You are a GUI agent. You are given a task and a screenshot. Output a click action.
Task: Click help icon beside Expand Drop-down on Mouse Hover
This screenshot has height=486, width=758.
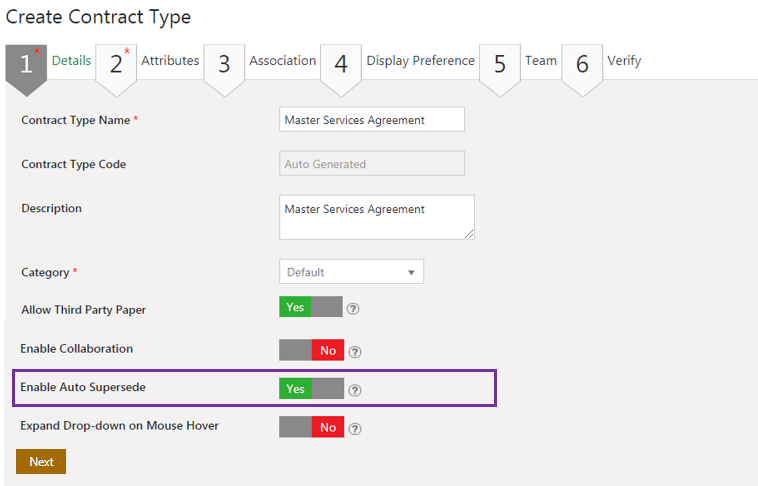354,429
